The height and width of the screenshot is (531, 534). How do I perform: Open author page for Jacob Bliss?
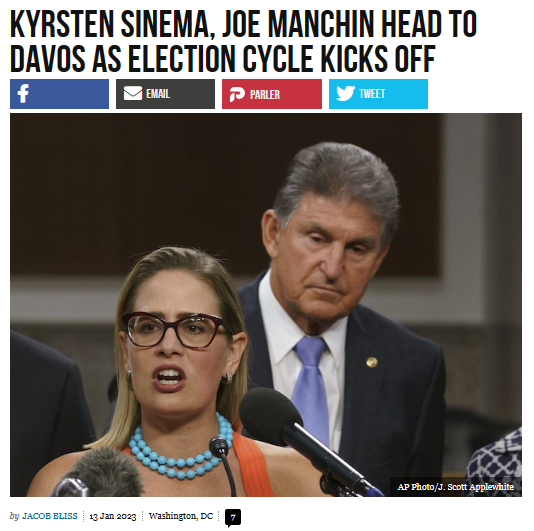pyautogui.click(x=50, y=516)
